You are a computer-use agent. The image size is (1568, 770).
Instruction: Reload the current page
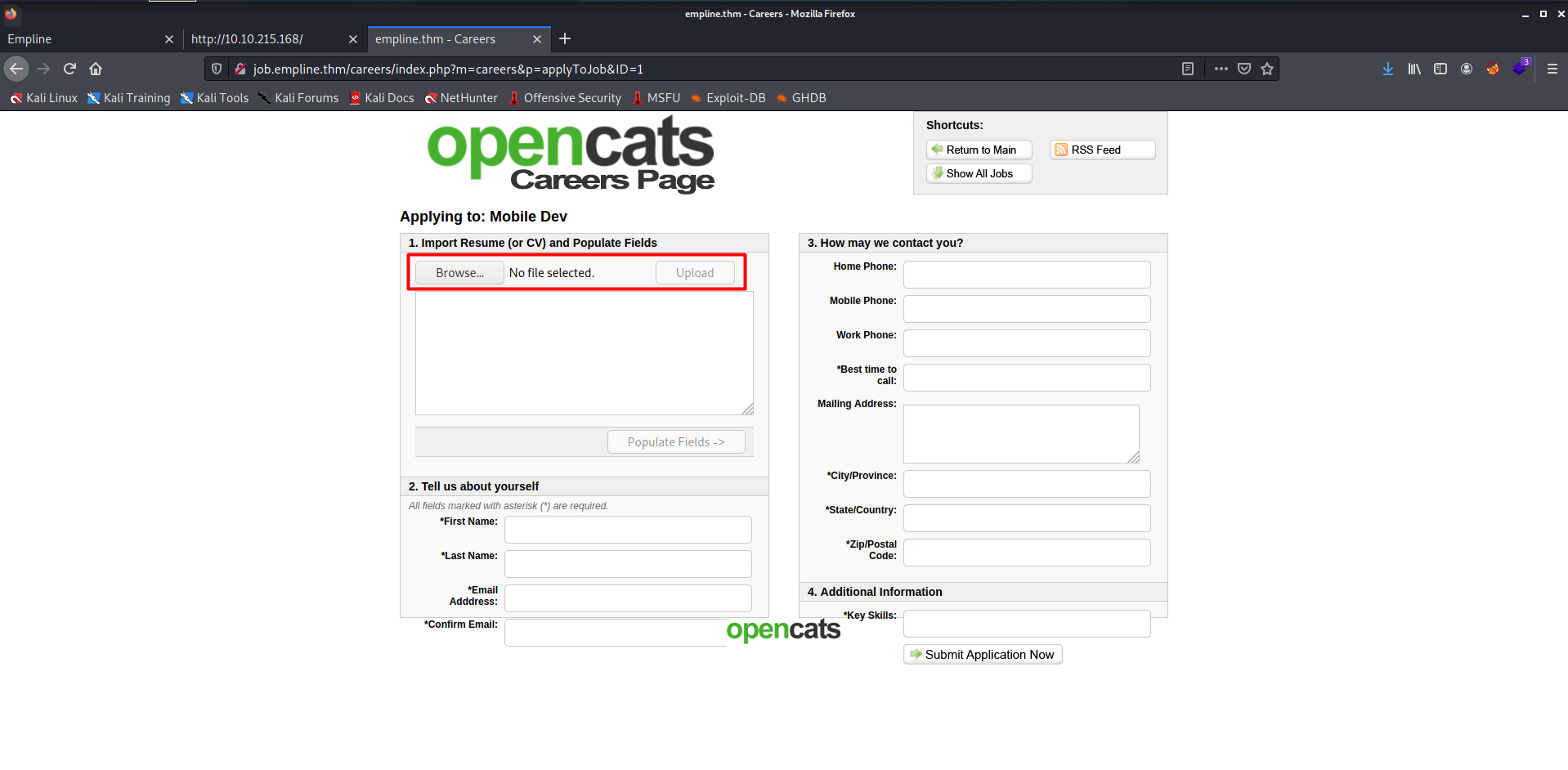click(69, 69)
